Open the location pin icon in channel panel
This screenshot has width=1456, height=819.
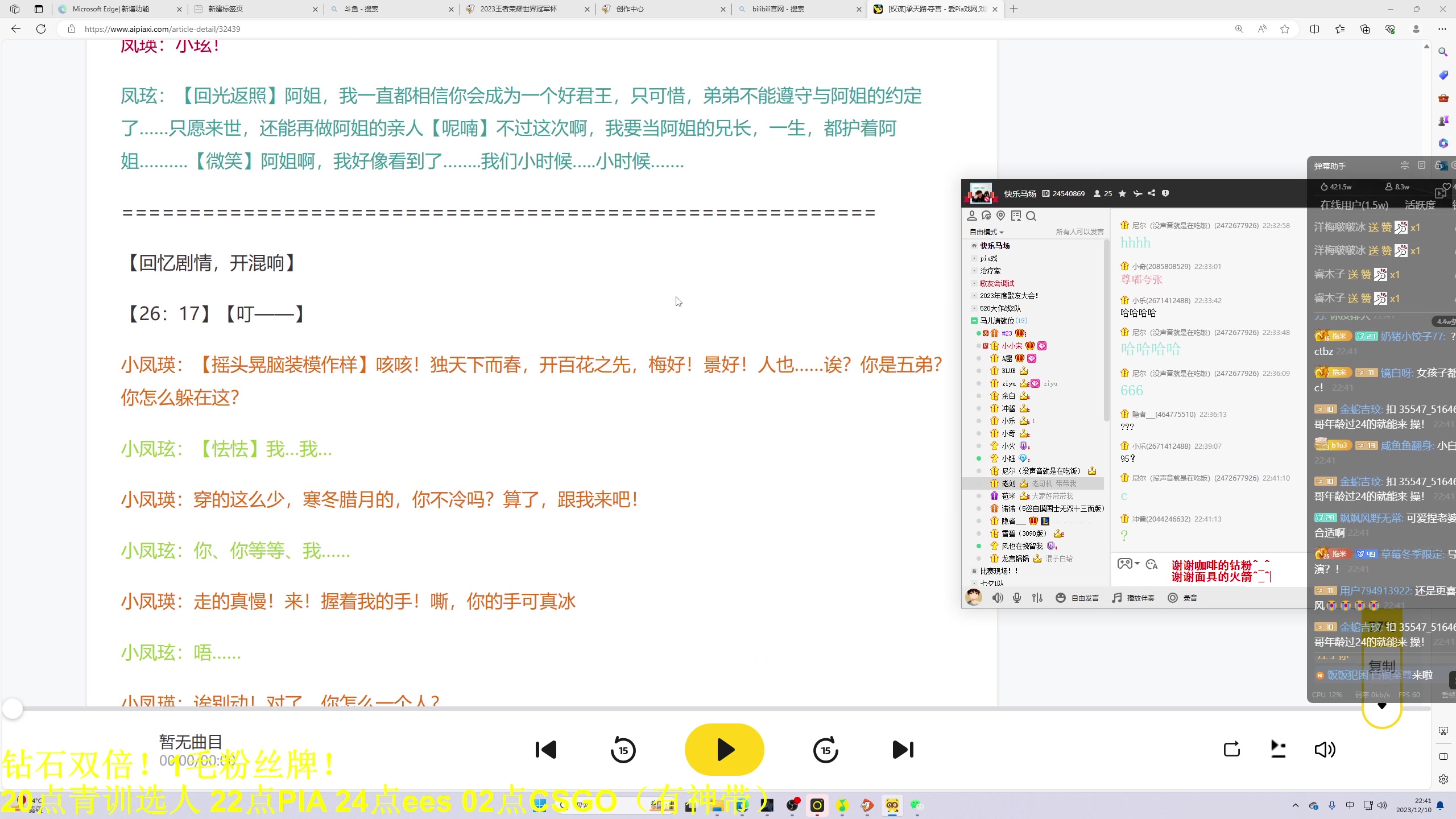click(x=1001, y=216)
